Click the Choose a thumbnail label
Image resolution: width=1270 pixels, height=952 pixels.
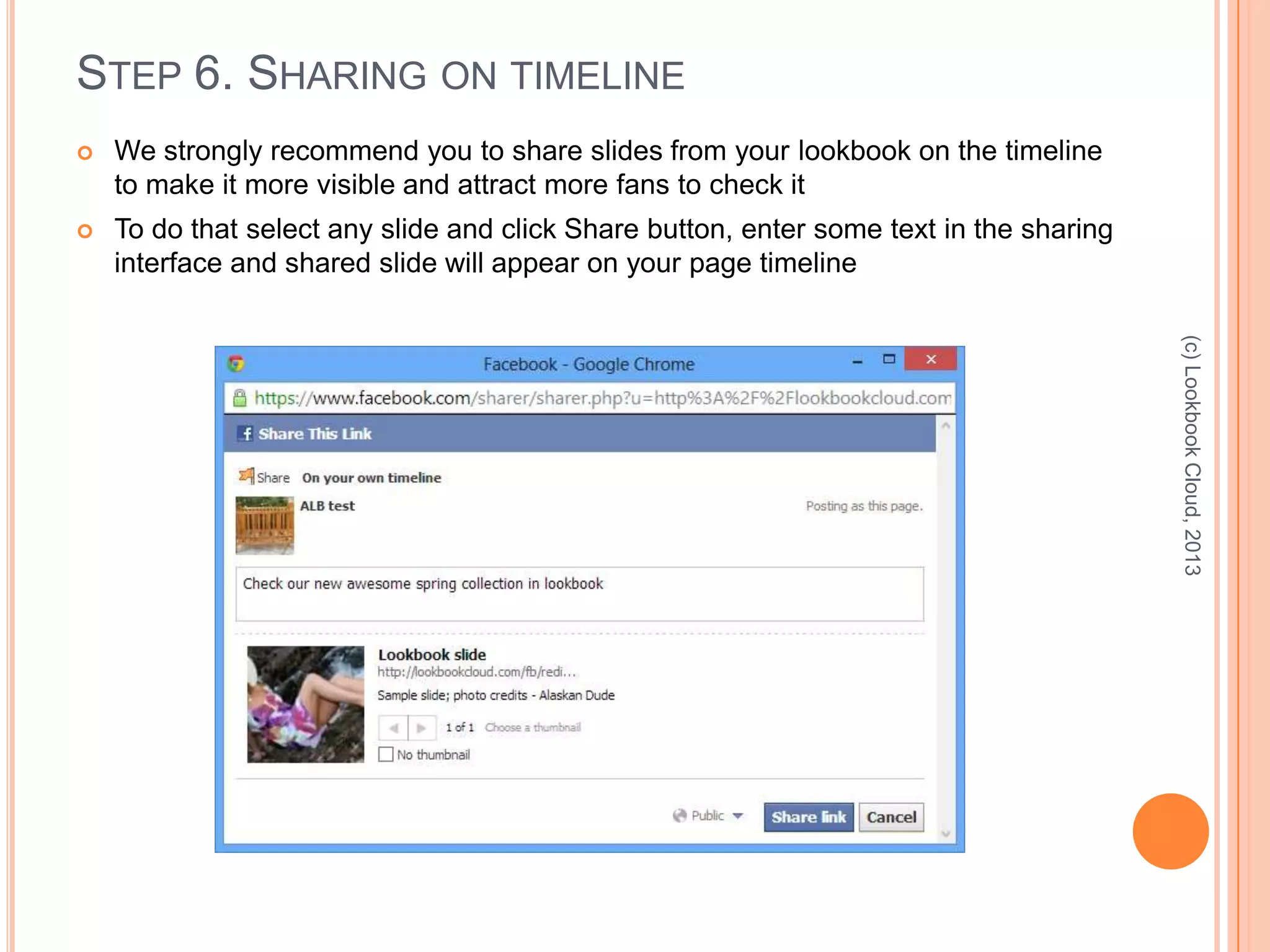[533, 727]
